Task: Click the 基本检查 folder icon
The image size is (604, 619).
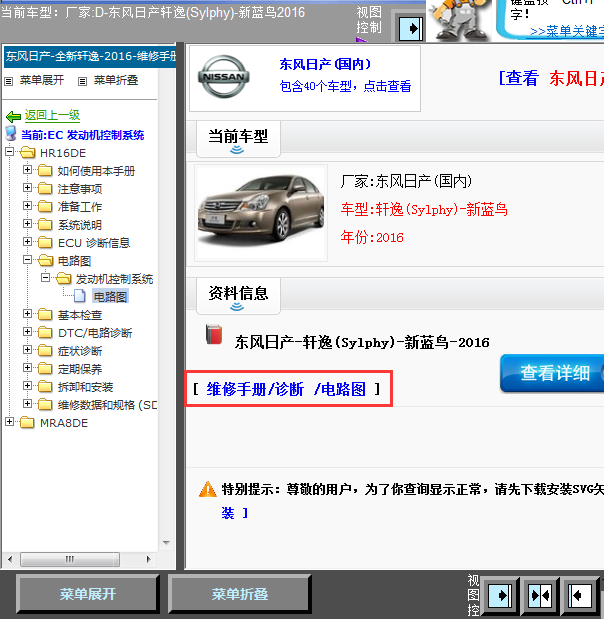Action: pyautogui.click(x=45, y=315)
